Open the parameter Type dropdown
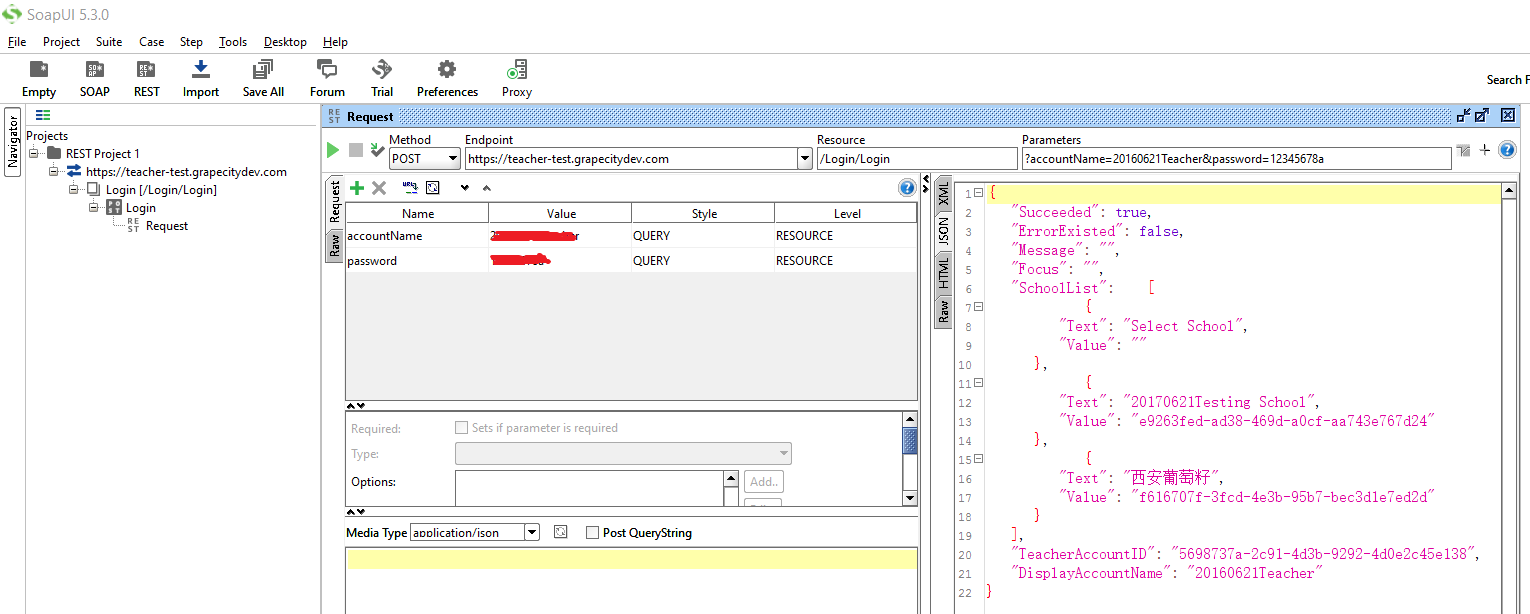The width and height of the screenshot is (1530, 614). (x=784, y=454)
